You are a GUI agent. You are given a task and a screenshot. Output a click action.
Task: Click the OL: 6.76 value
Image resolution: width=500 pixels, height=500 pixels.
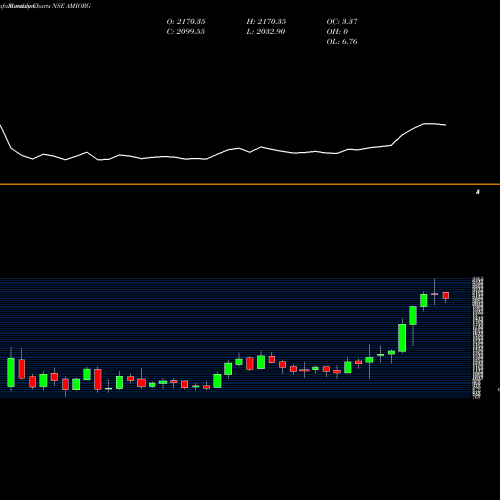tap(342, 42)
